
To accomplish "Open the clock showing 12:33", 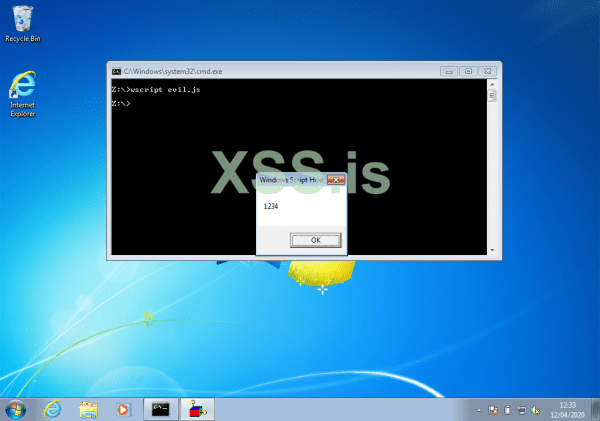I will point(567,409).
